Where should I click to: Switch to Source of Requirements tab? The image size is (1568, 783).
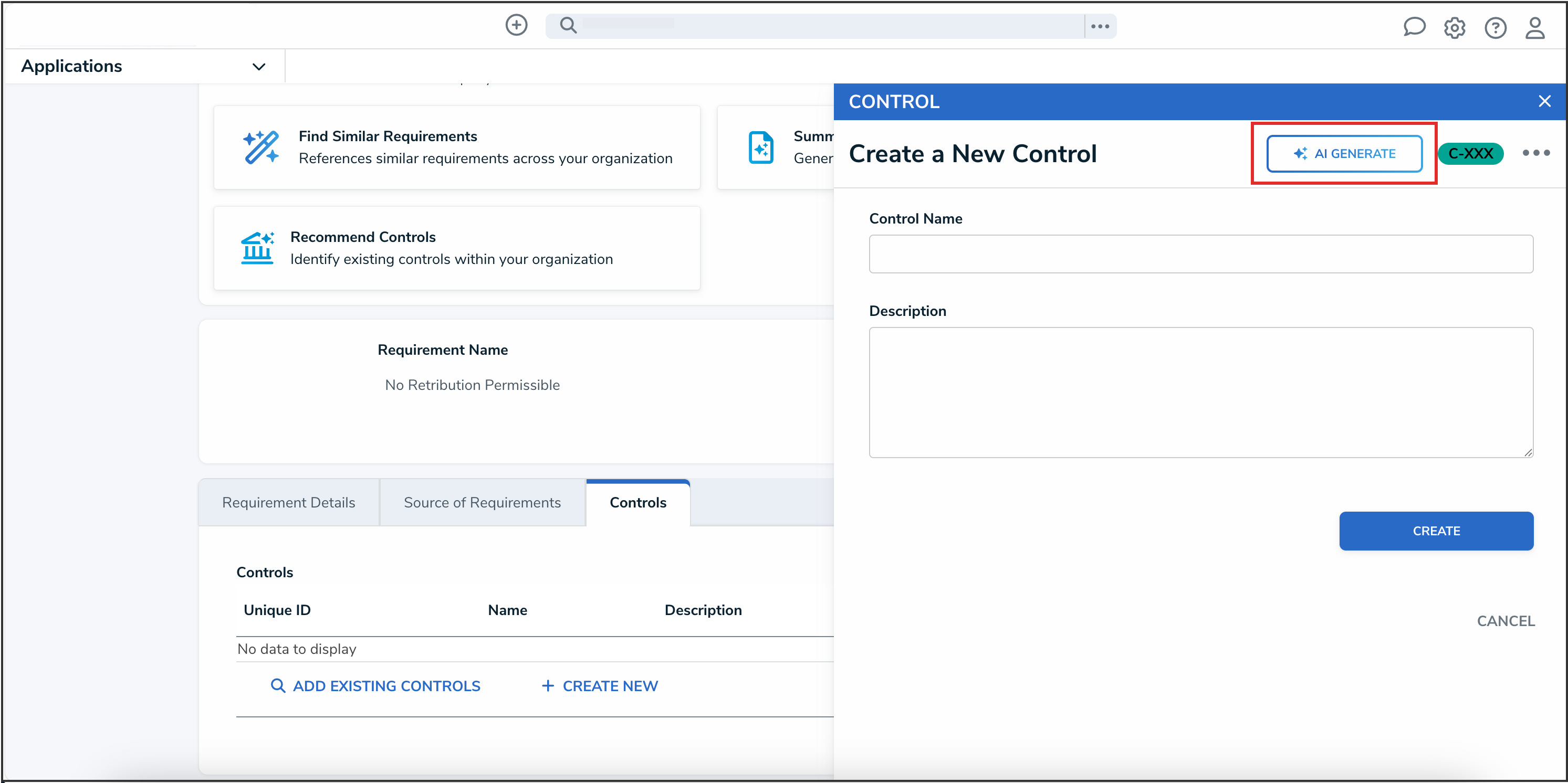(x=482, y=503)
